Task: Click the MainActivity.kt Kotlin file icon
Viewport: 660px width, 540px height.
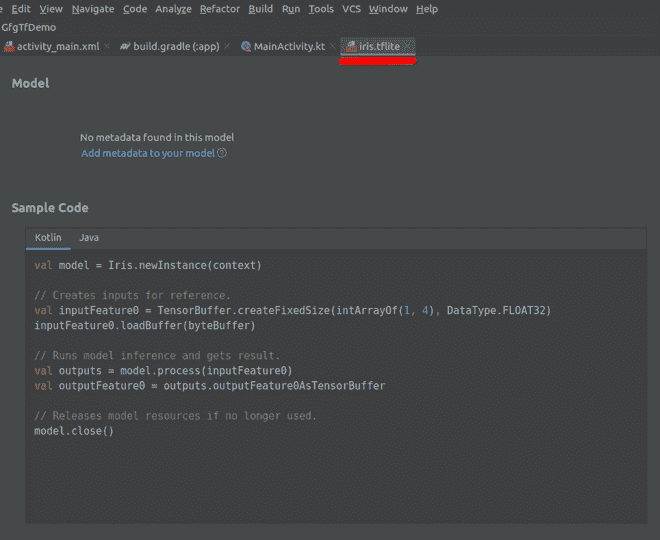Action: click(246, 47)
